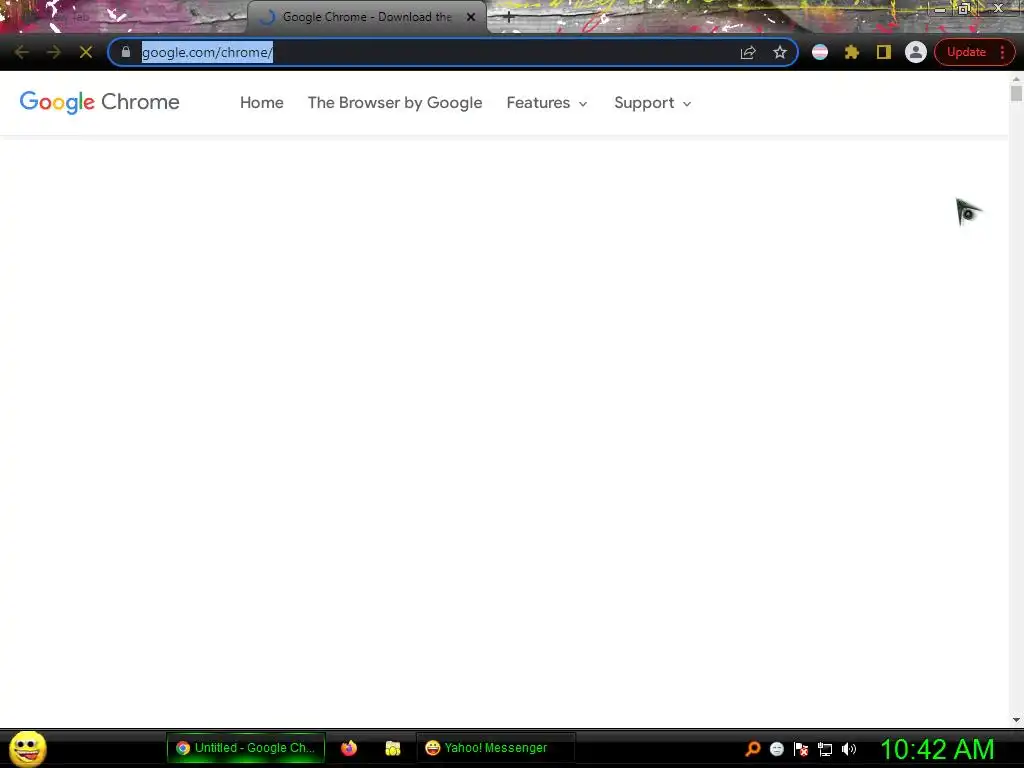This screenshot has height=768, width=1024.
Task: Open Yahoo! Messenger from taskbar
Action: (495, 748)
